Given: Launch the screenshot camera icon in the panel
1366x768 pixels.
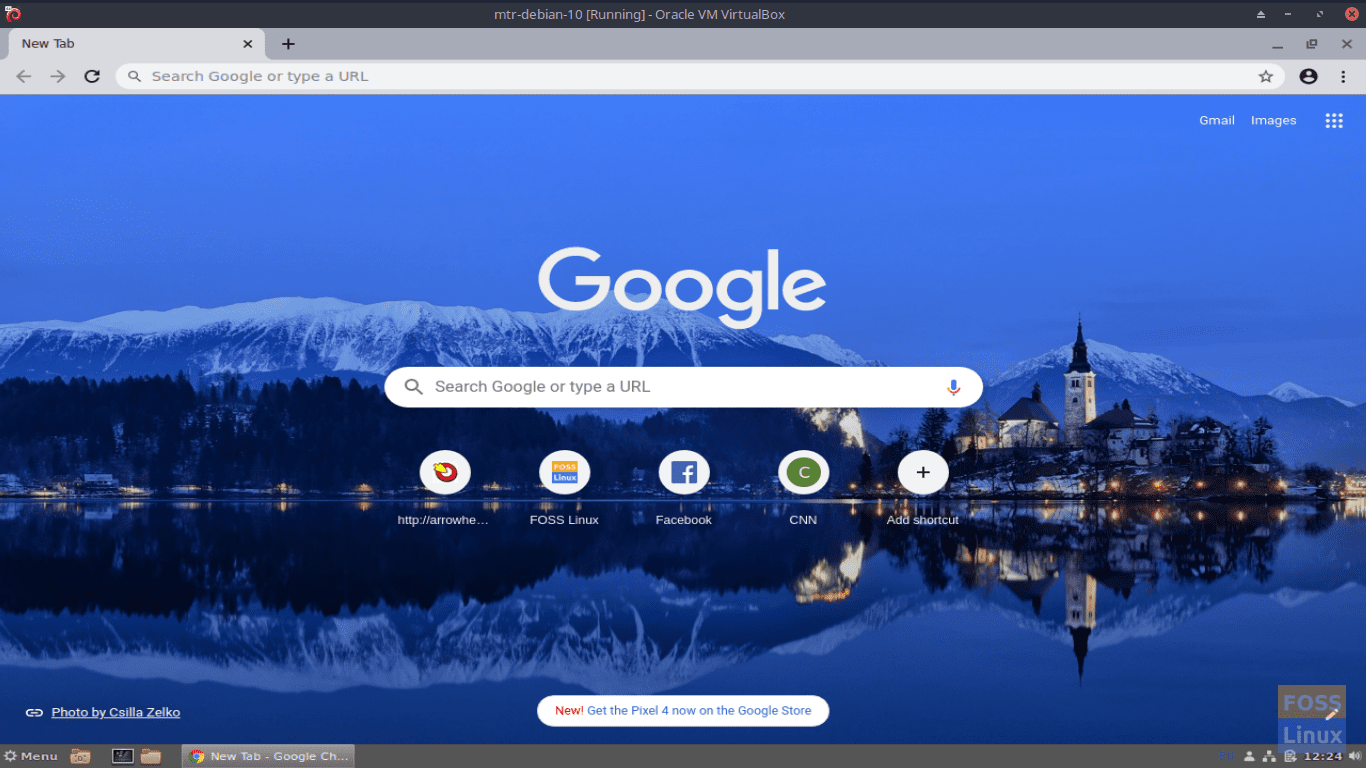Looking at the screenshot, I should (81, 756).
